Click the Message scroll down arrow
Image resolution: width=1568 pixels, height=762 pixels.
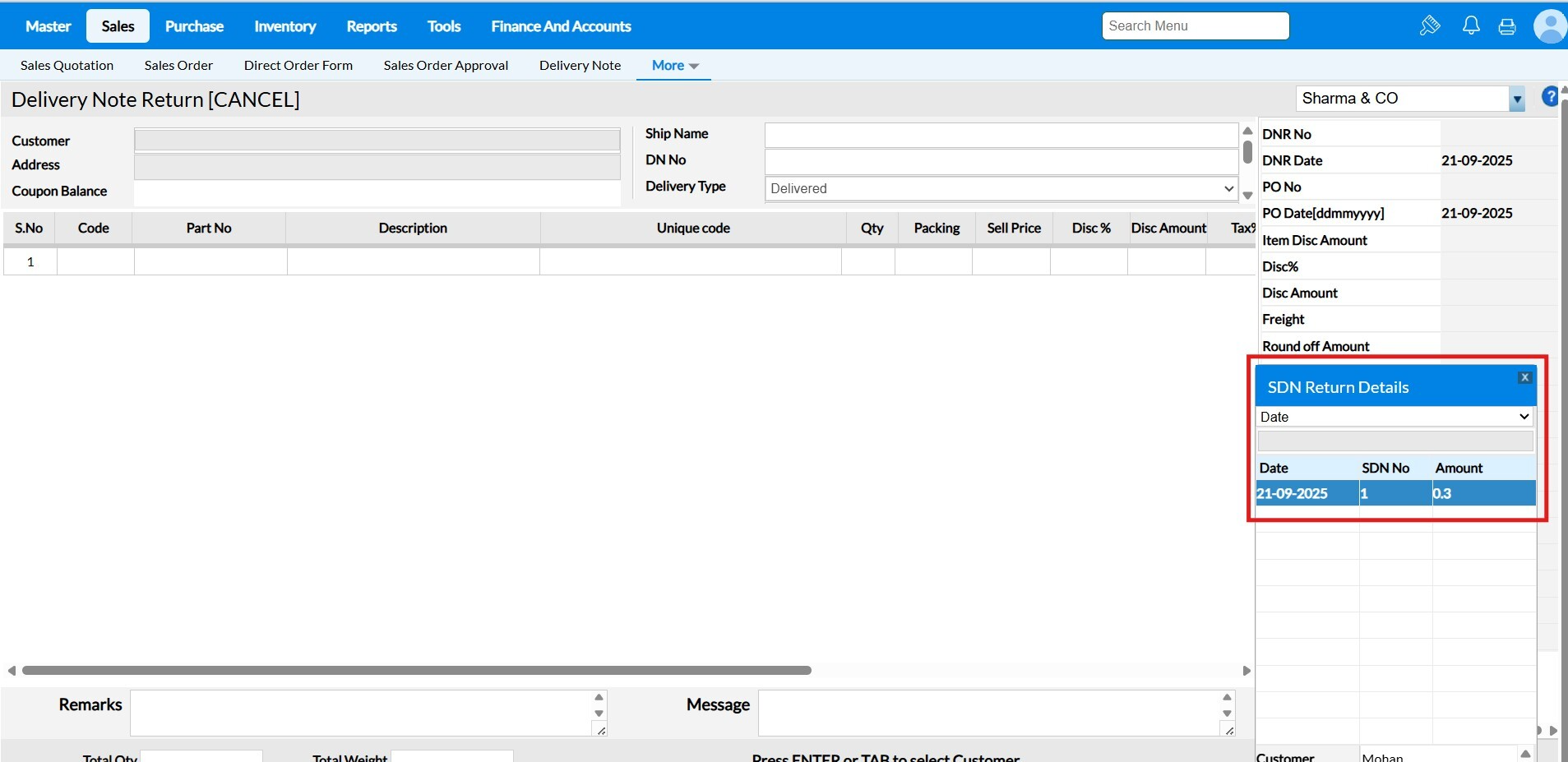tap(1227, 714)
